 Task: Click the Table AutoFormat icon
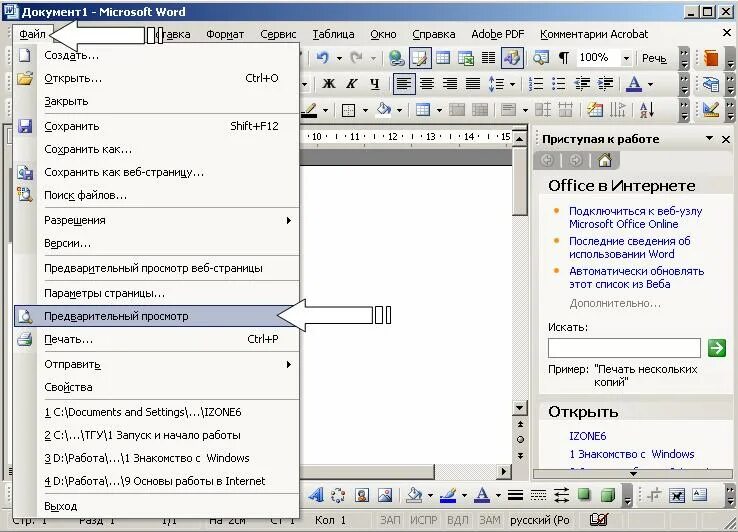point(595,110)
